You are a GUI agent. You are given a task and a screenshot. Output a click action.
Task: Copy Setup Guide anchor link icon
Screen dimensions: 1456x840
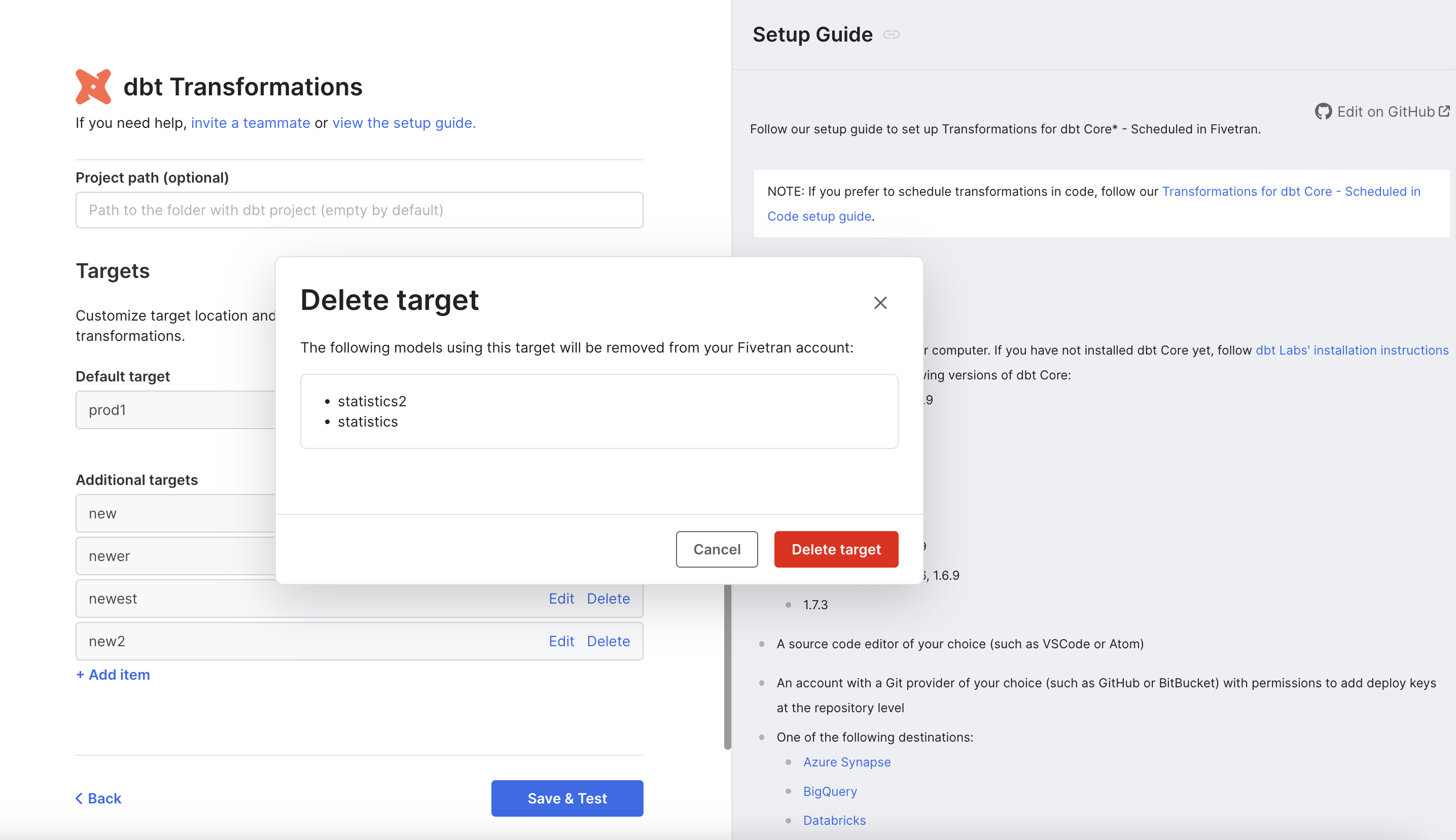(x=892, y=34)
